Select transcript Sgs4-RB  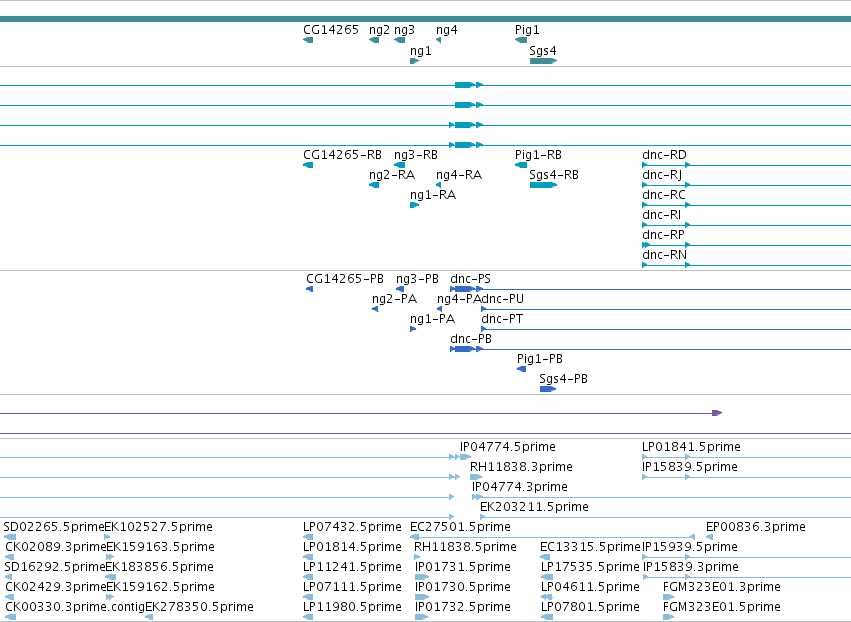point(554,175)
